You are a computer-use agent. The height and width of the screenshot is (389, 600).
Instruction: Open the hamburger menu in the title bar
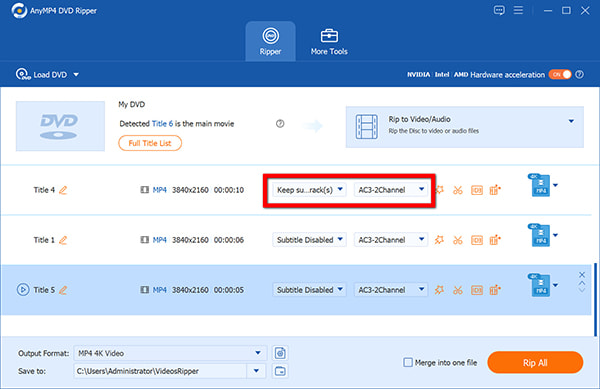tap(518, 10)
